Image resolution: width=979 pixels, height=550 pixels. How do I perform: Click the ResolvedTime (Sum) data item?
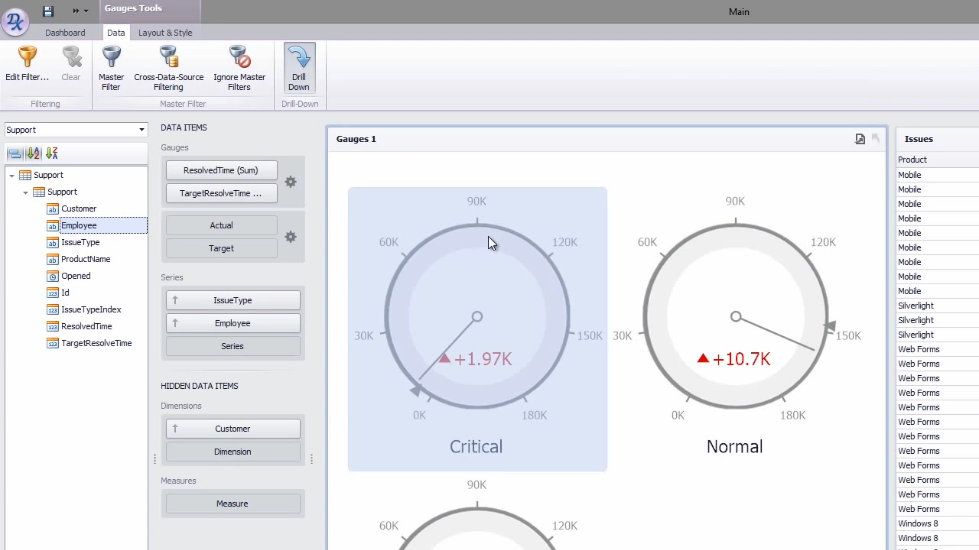[x=221, y=170]
